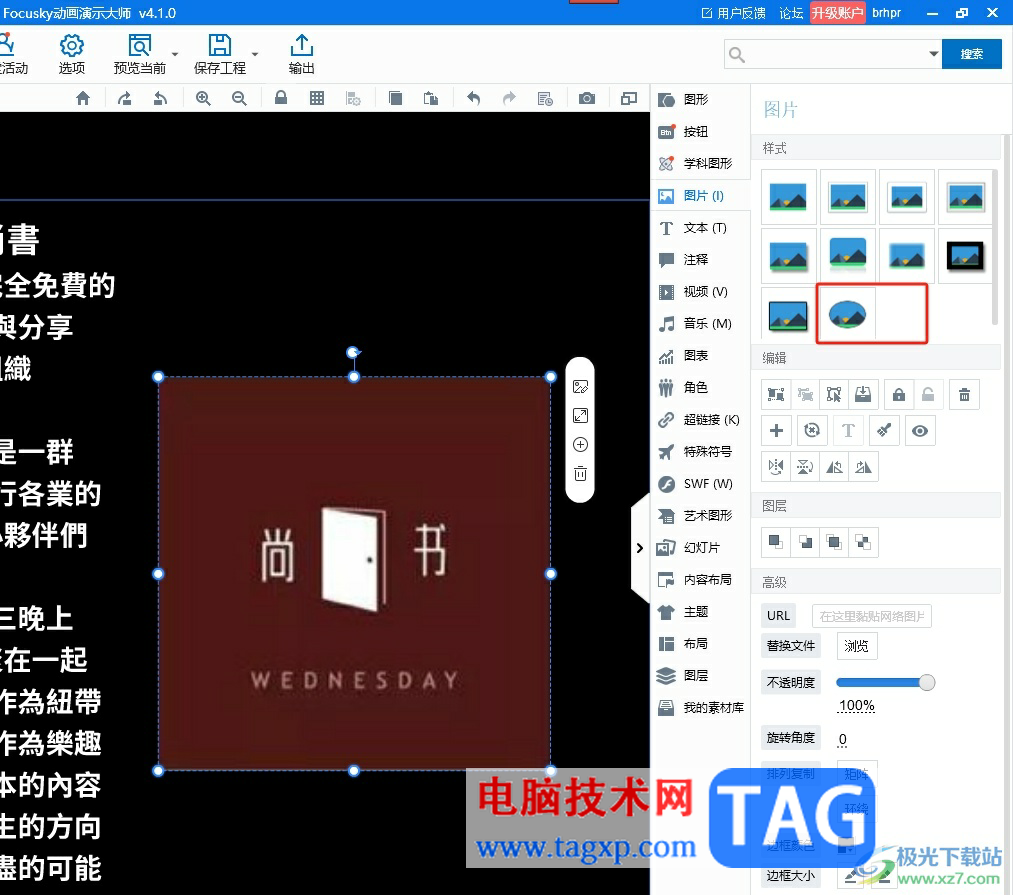
Task: Choose the oval image style thumbnail
Action: point(847,315)
